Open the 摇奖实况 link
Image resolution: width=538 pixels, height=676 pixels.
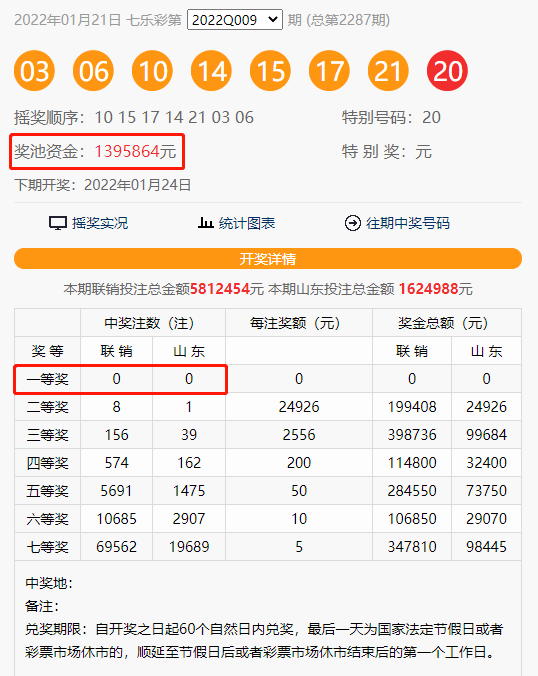(x=100, y=223)
